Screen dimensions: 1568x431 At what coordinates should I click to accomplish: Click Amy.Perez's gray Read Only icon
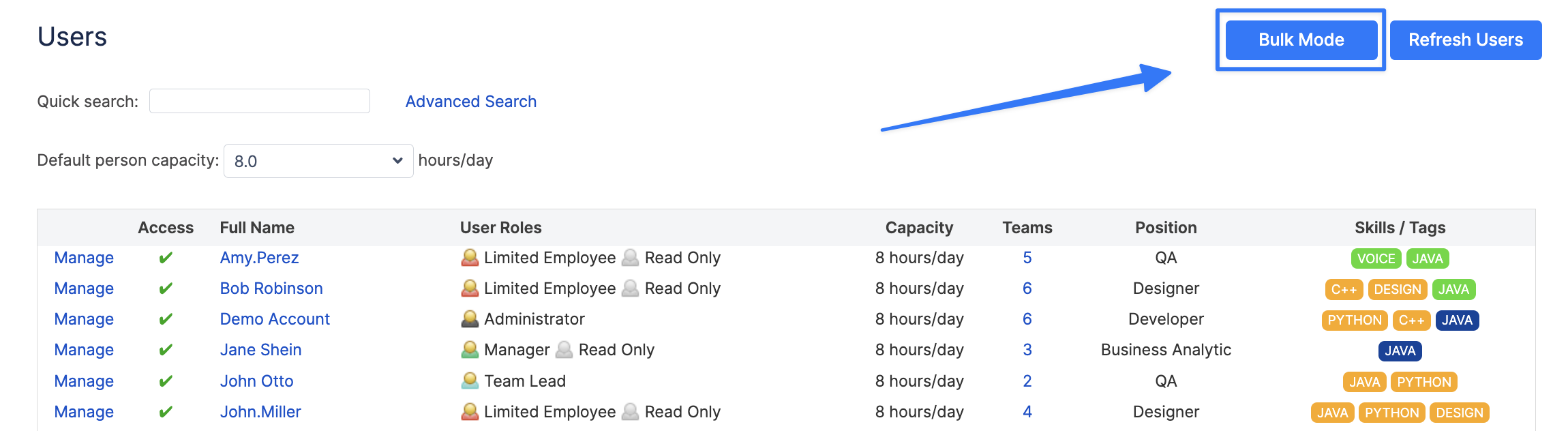631,258
